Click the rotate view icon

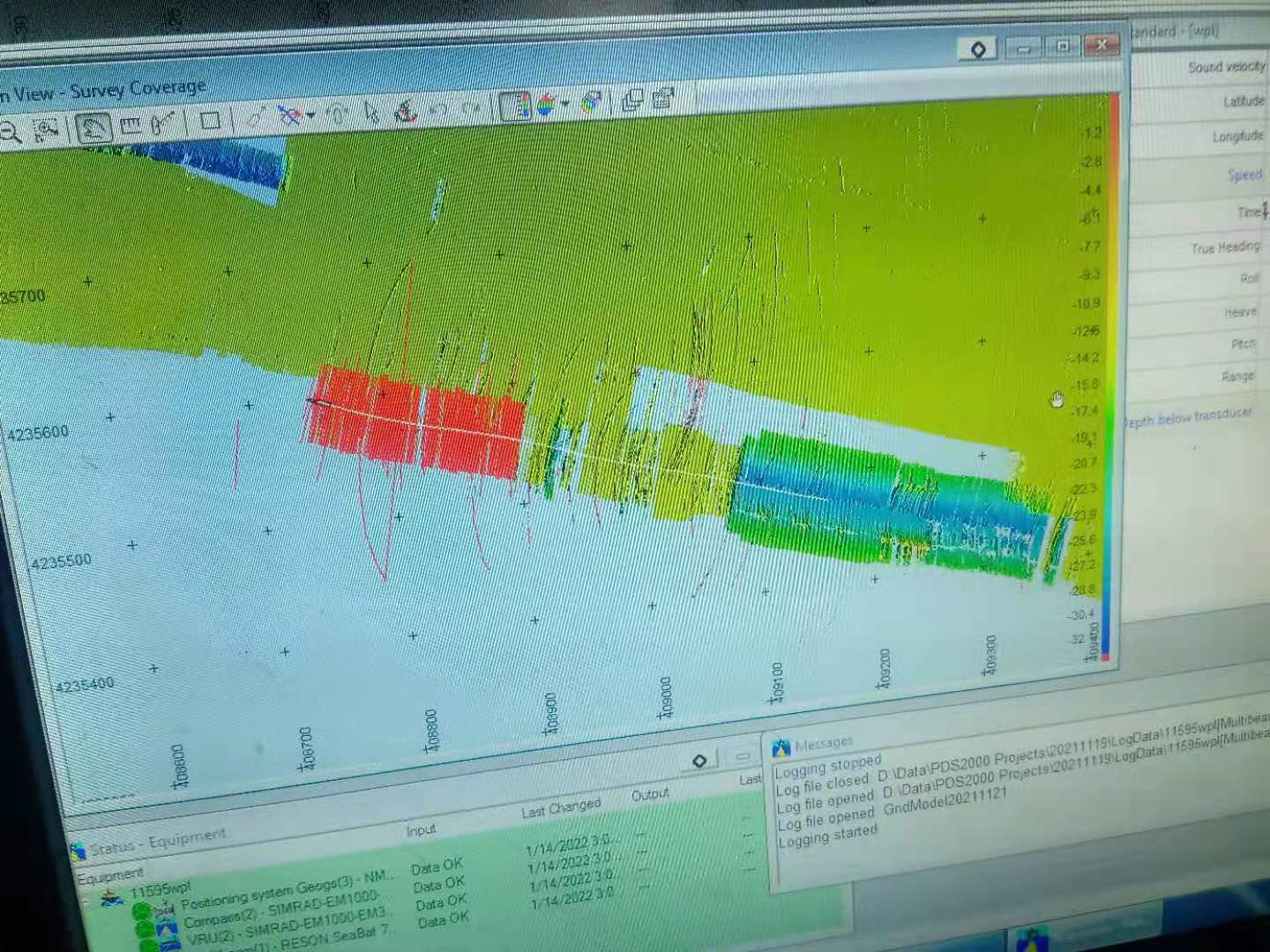click(x=338, y=113)
